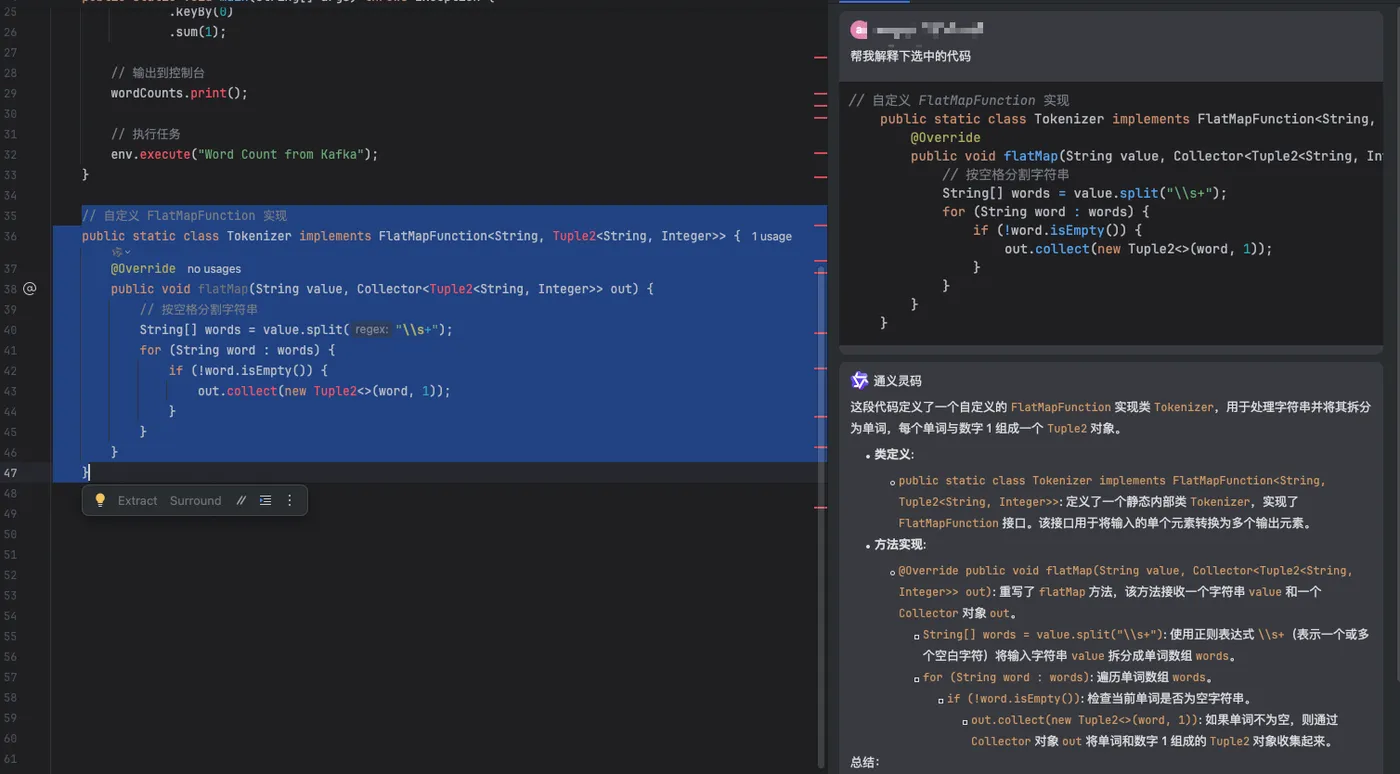Viewport: 1400px width, 774px height.
Task: Click the comment (//) icon in floating toolbar
Action: 241,501
